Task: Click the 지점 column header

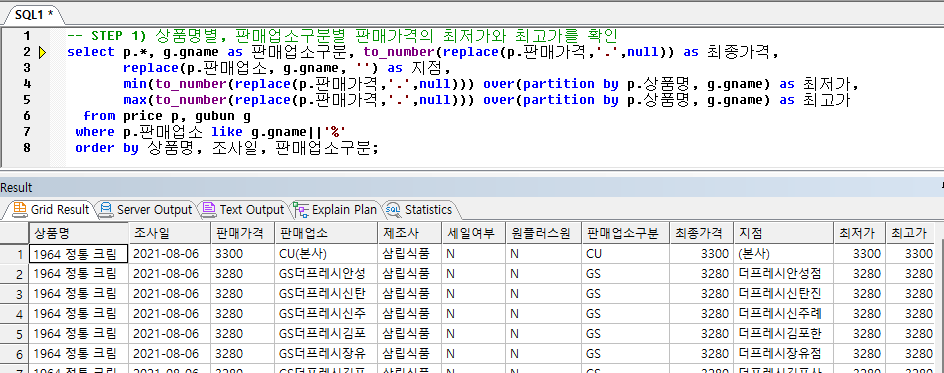Action: click(783, 233)
